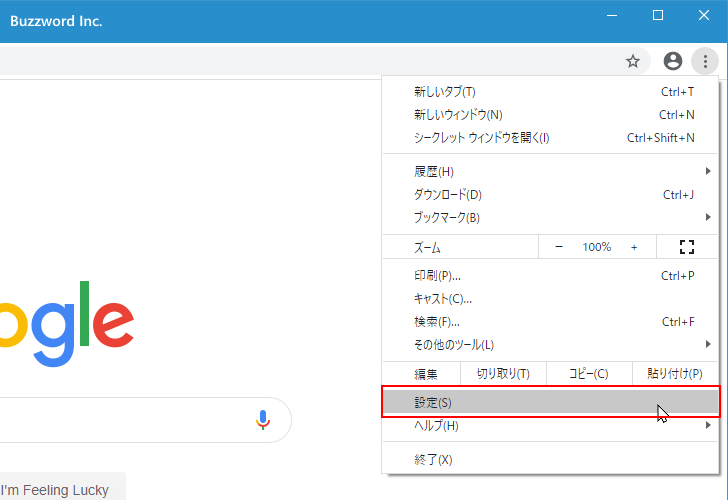The width and height of the screenshot is (728, 500).
Task: Choose キャスト(C)... from the menu
Action: pos(550,299)
